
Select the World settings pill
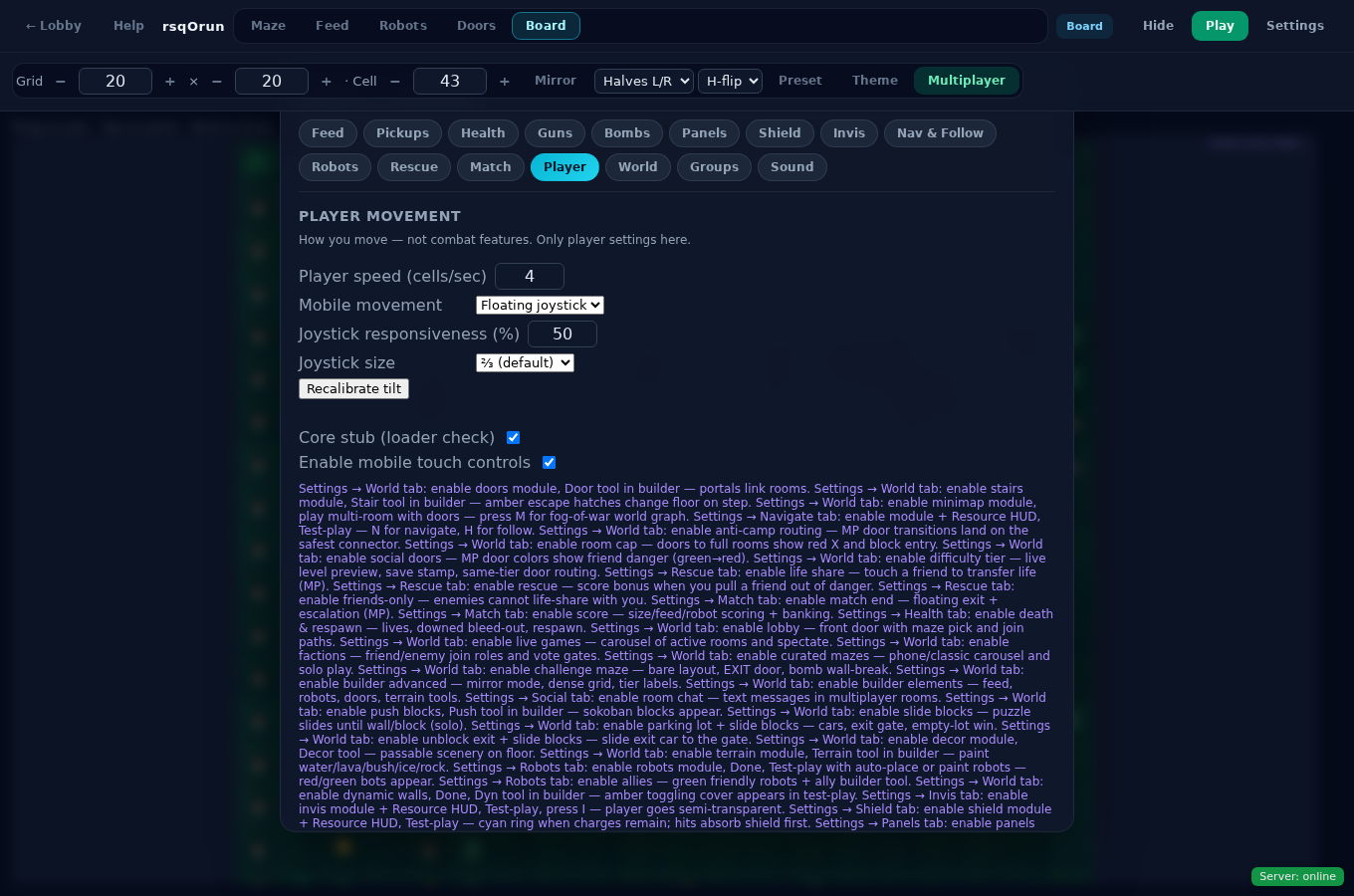[638, 167]
